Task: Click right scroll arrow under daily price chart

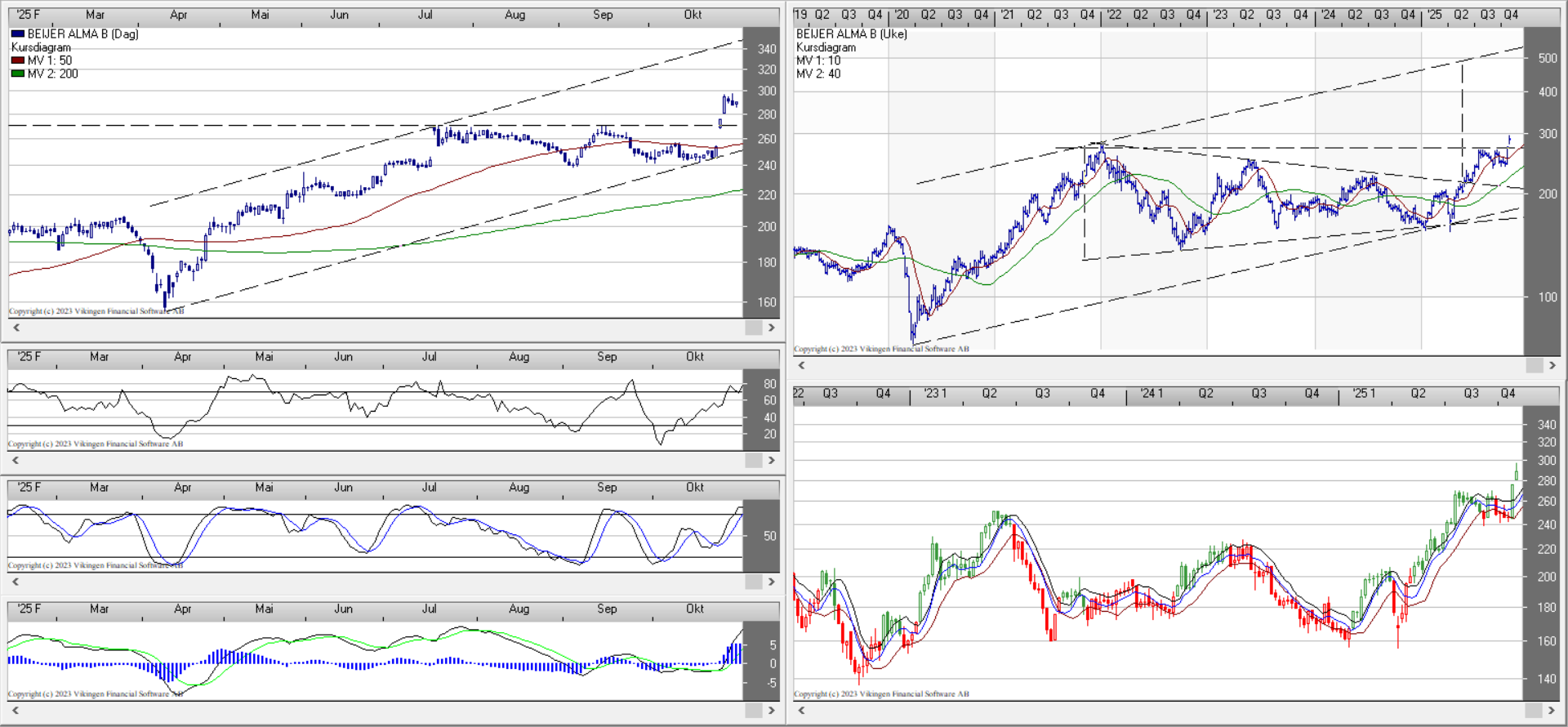Action: pyautogui.click(x=771, y=328)
